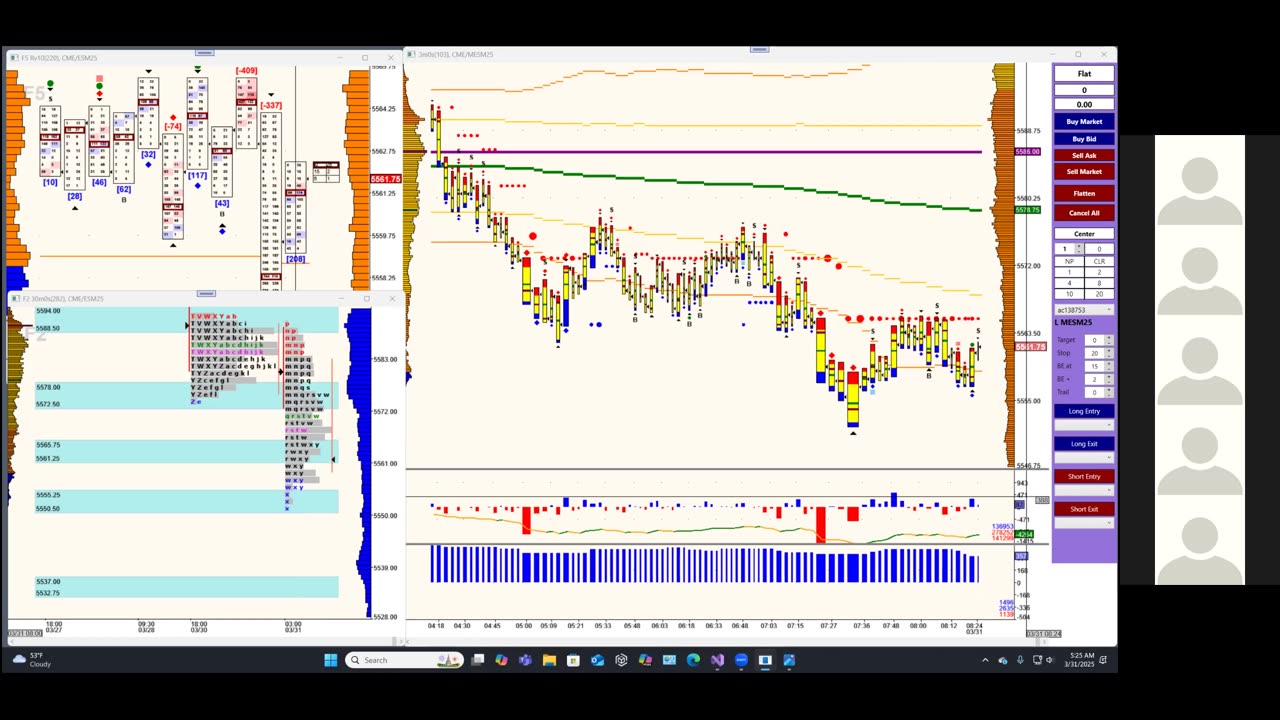Click the Sell Ask button

pyautogui.click(x=1084, y=155)
